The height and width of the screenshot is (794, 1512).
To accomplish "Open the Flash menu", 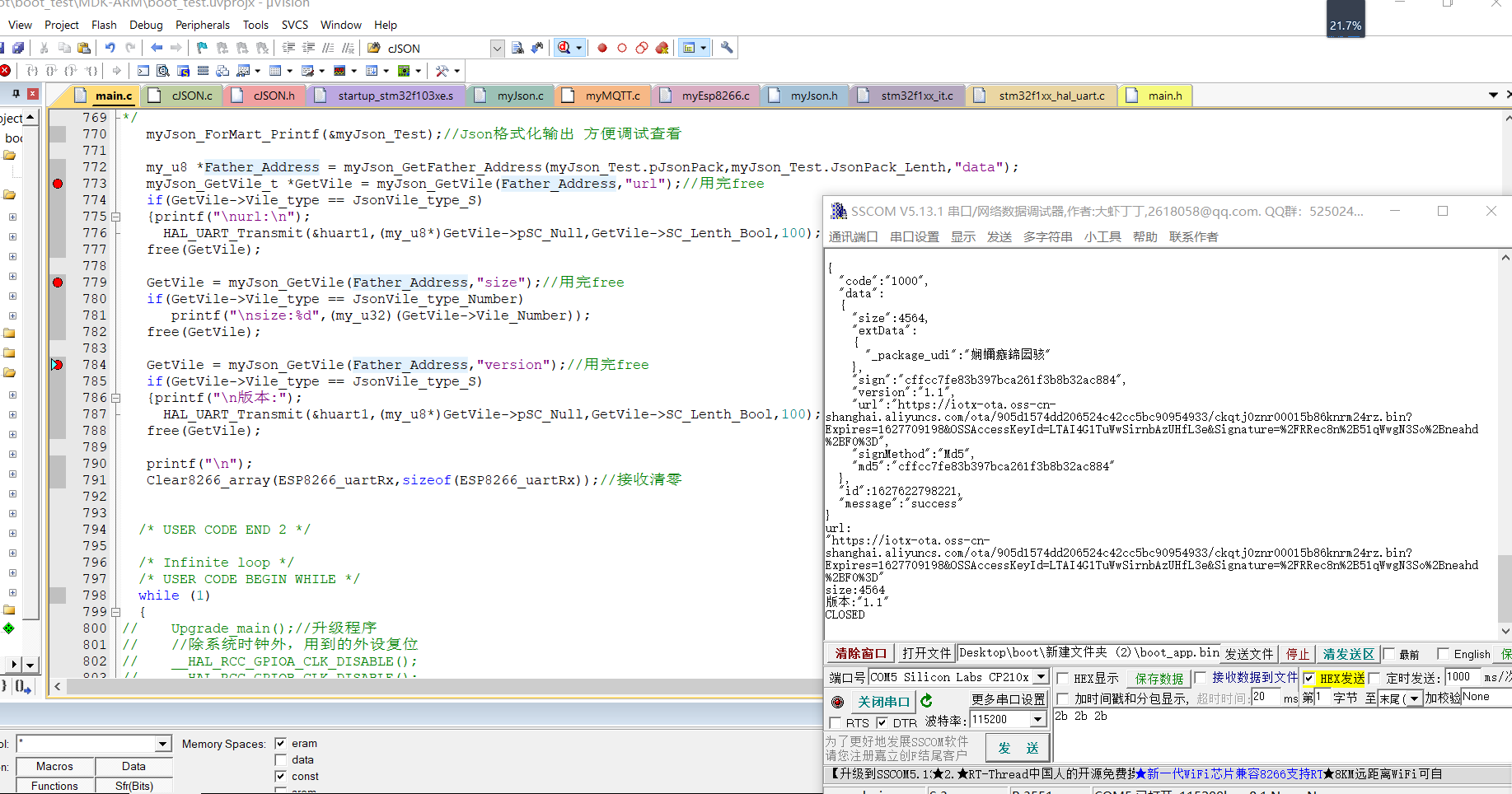I will [104, 25].
